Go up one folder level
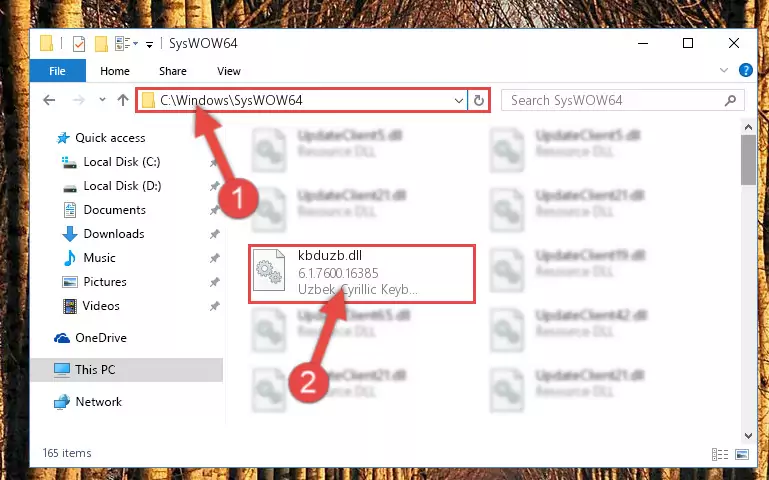 tap(123, 100)
